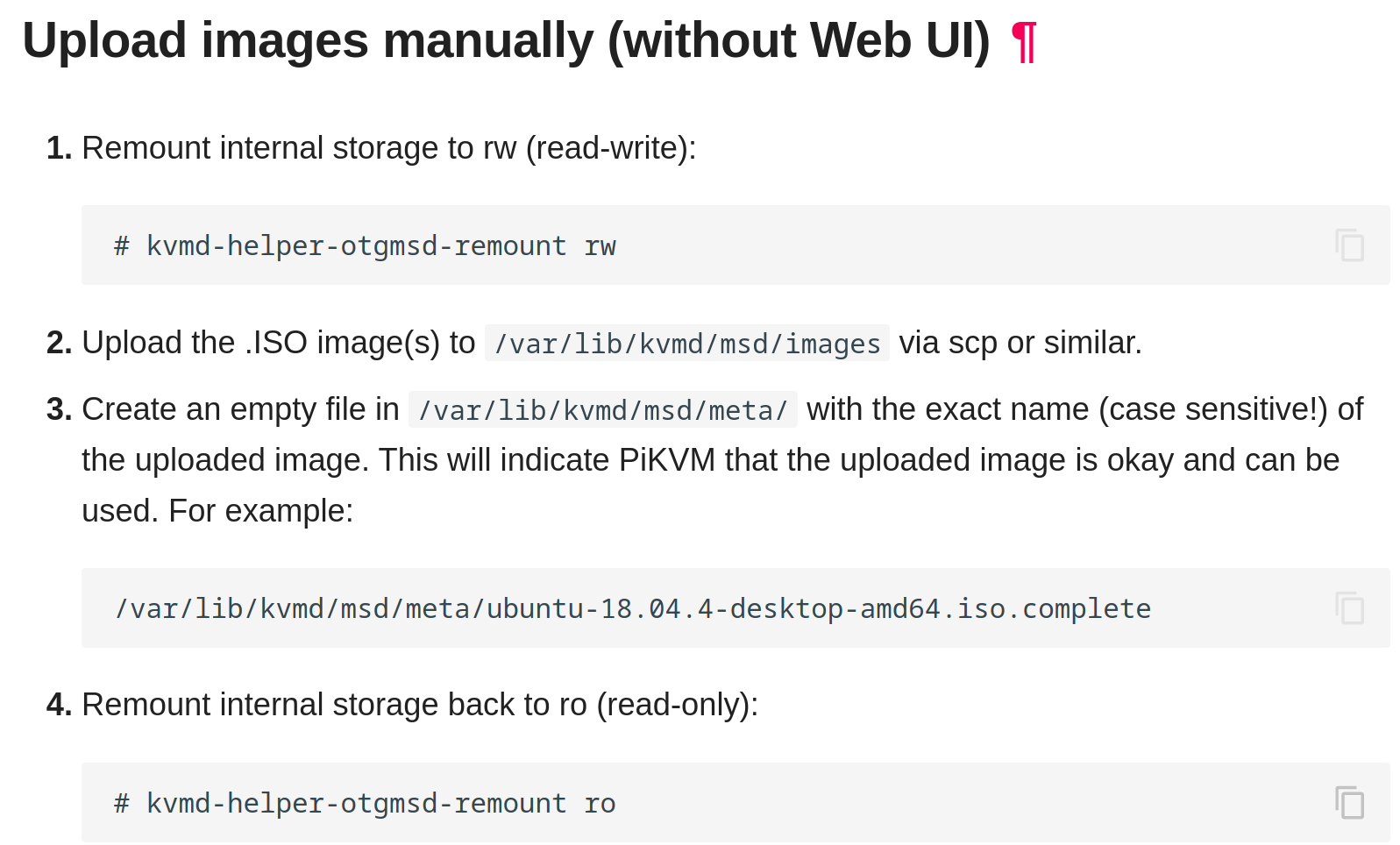Click the list number '4.' marker
1400x845 pixels.
tap(59, 705)
